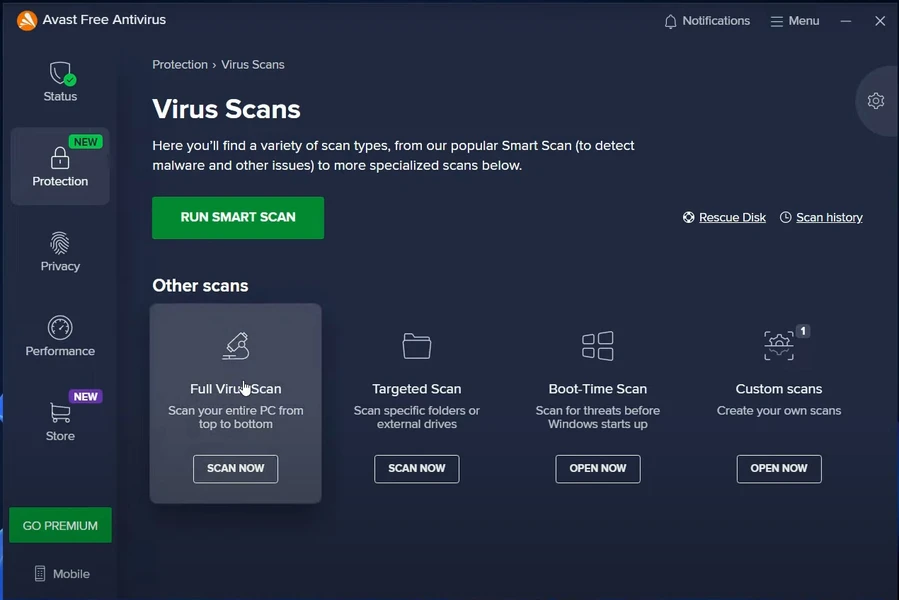Click the Avast logo in the titlebar
899x600 pixels.
(25, 19)
